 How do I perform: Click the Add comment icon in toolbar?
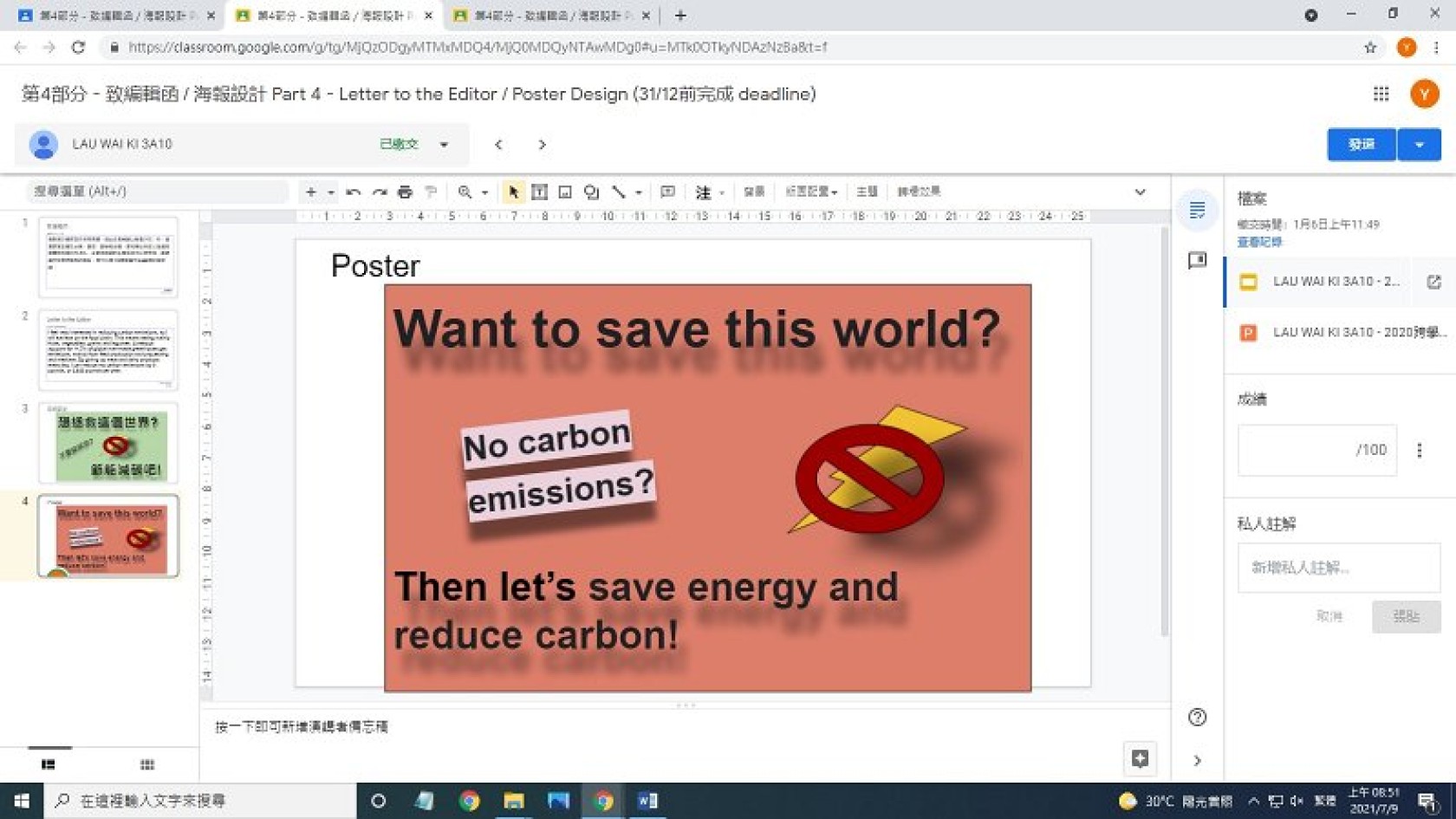pos(667,192)
